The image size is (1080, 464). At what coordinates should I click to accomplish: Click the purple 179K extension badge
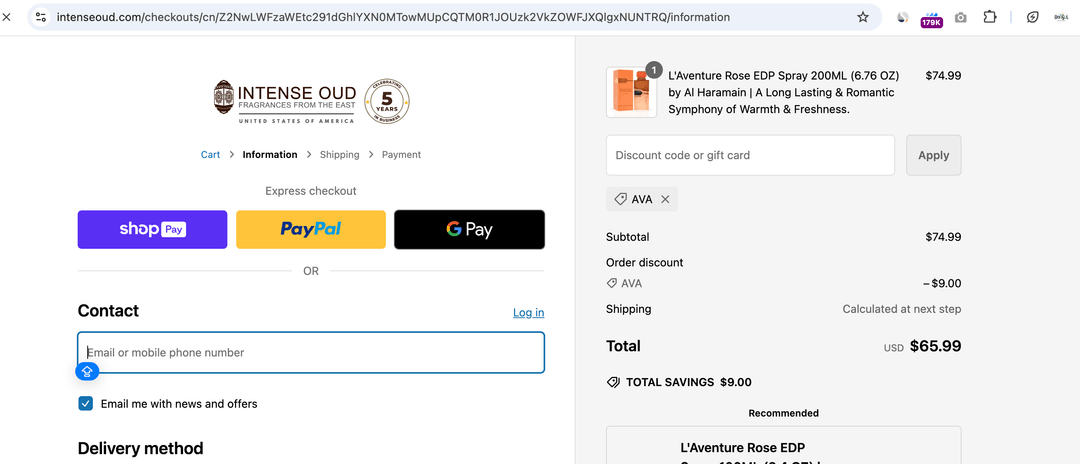click(x=931, y=18)
